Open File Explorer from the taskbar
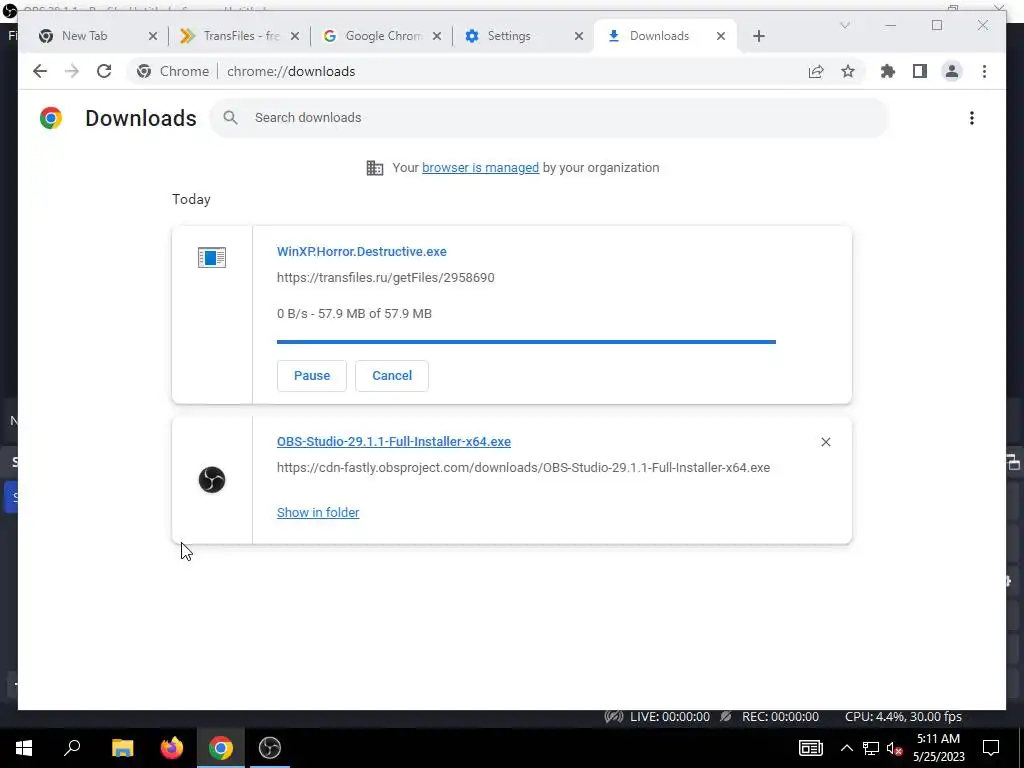 coord(122,748)
